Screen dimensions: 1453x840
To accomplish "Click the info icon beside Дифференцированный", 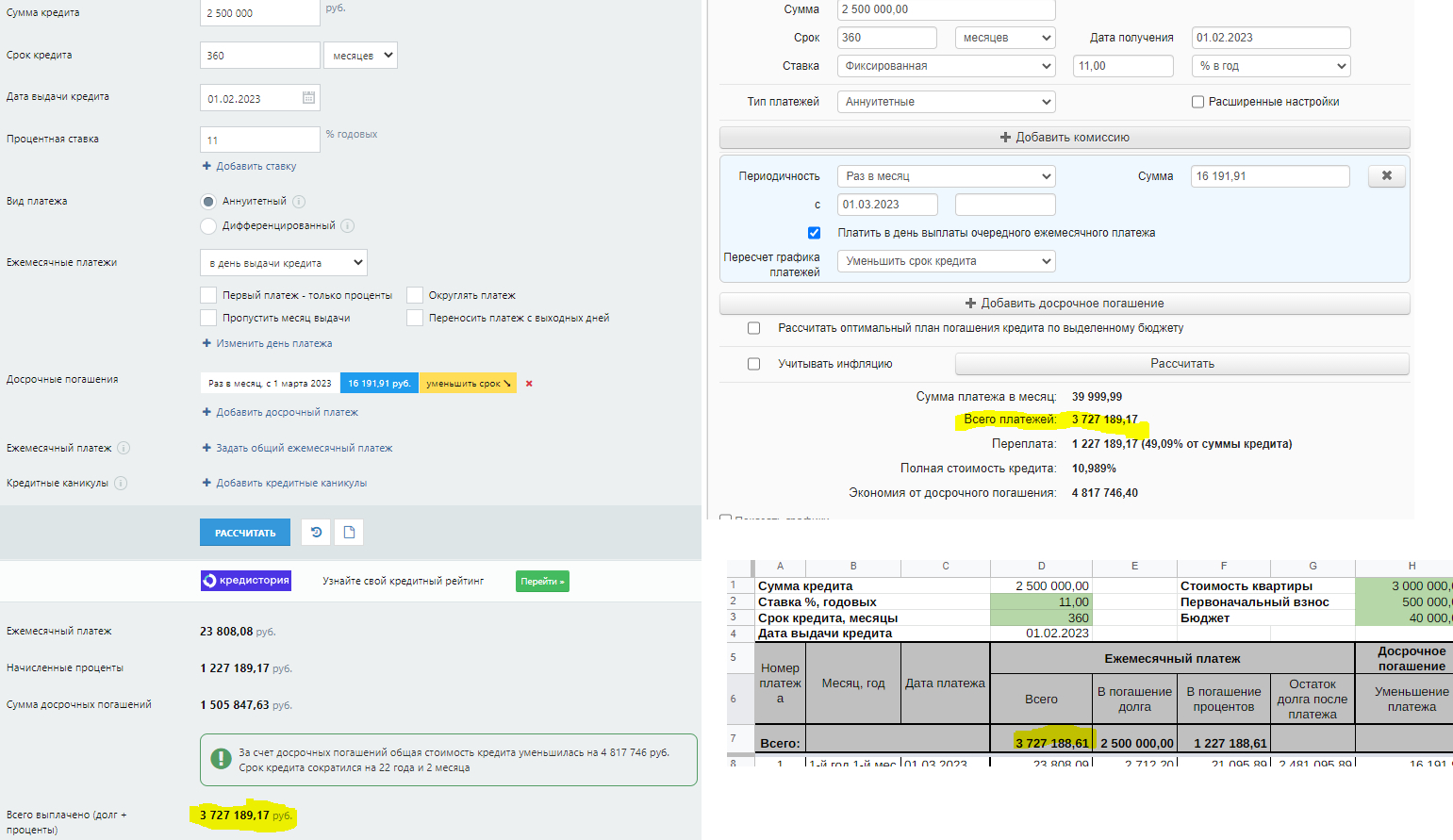I will [347, 226].
